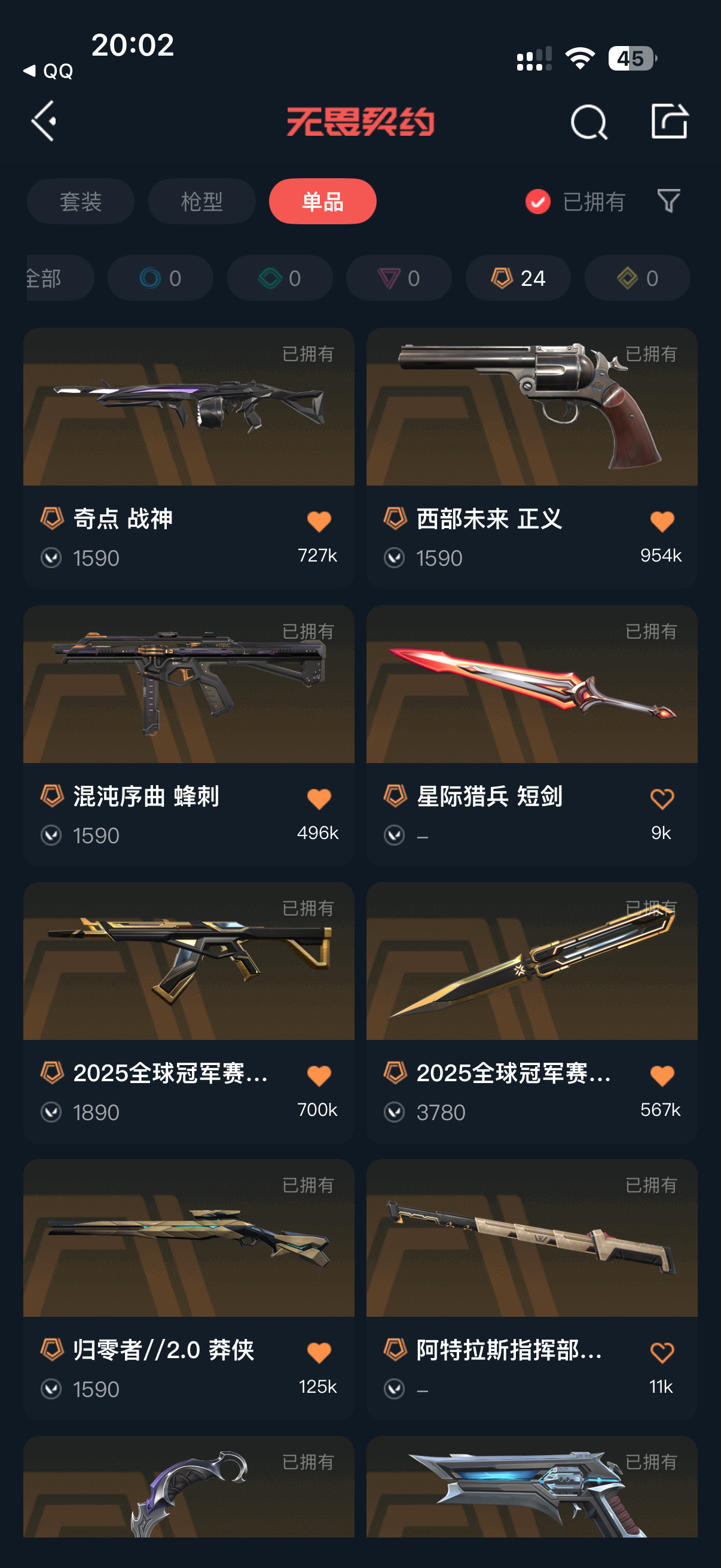Open the 混沌序曲 蜂刺 skin card
The width and height of the screenshot is (721, 1568).
[x=188, y=735]
